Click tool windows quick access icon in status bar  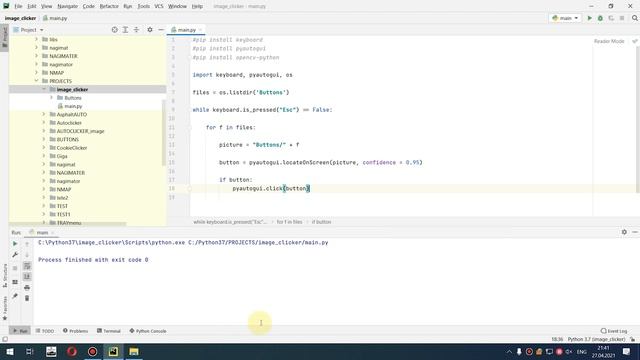[x=5, y=339]
